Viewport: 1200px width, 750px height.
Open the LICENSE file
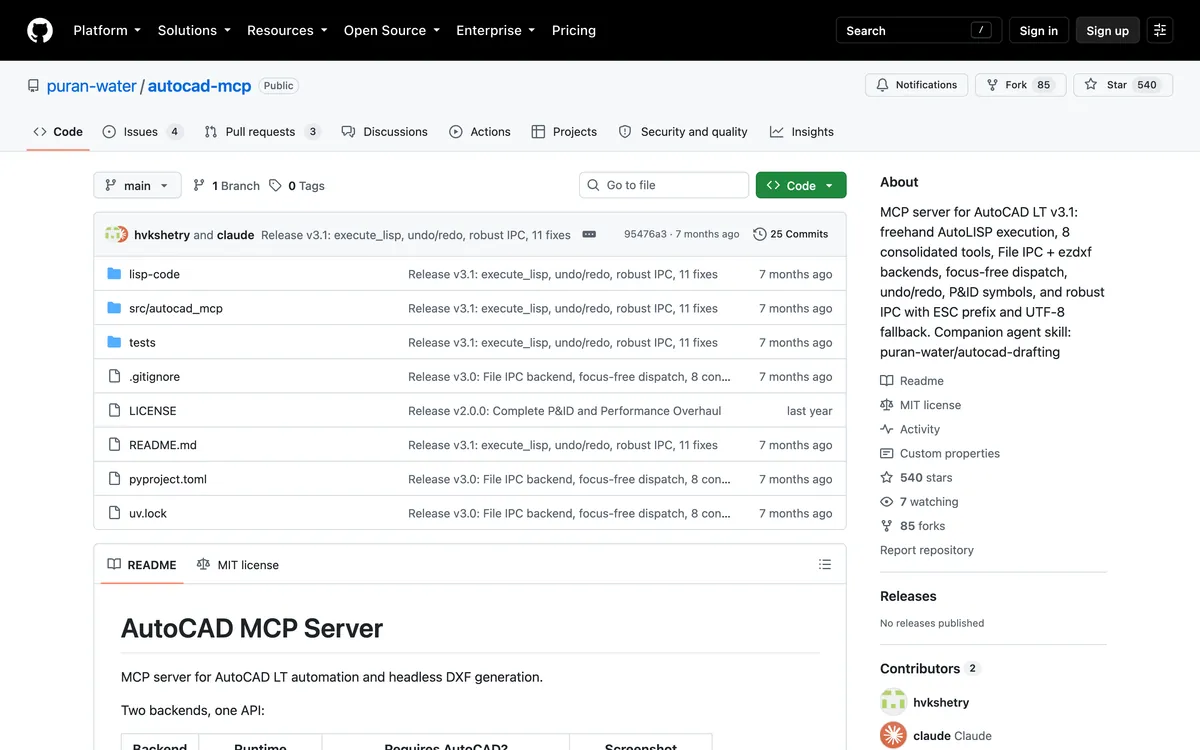point(152,411)
